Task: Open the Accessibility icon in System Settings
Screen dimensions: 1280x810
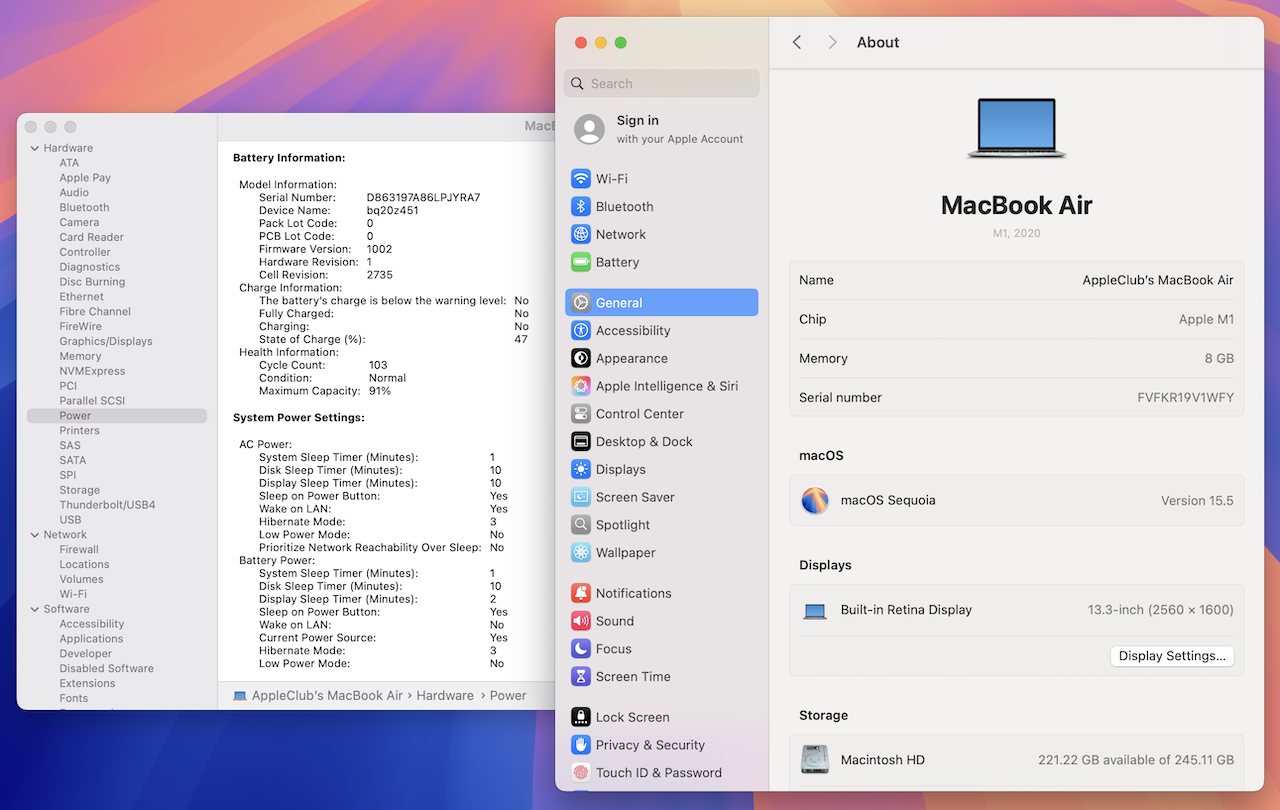Action: (x=581, y=331)
